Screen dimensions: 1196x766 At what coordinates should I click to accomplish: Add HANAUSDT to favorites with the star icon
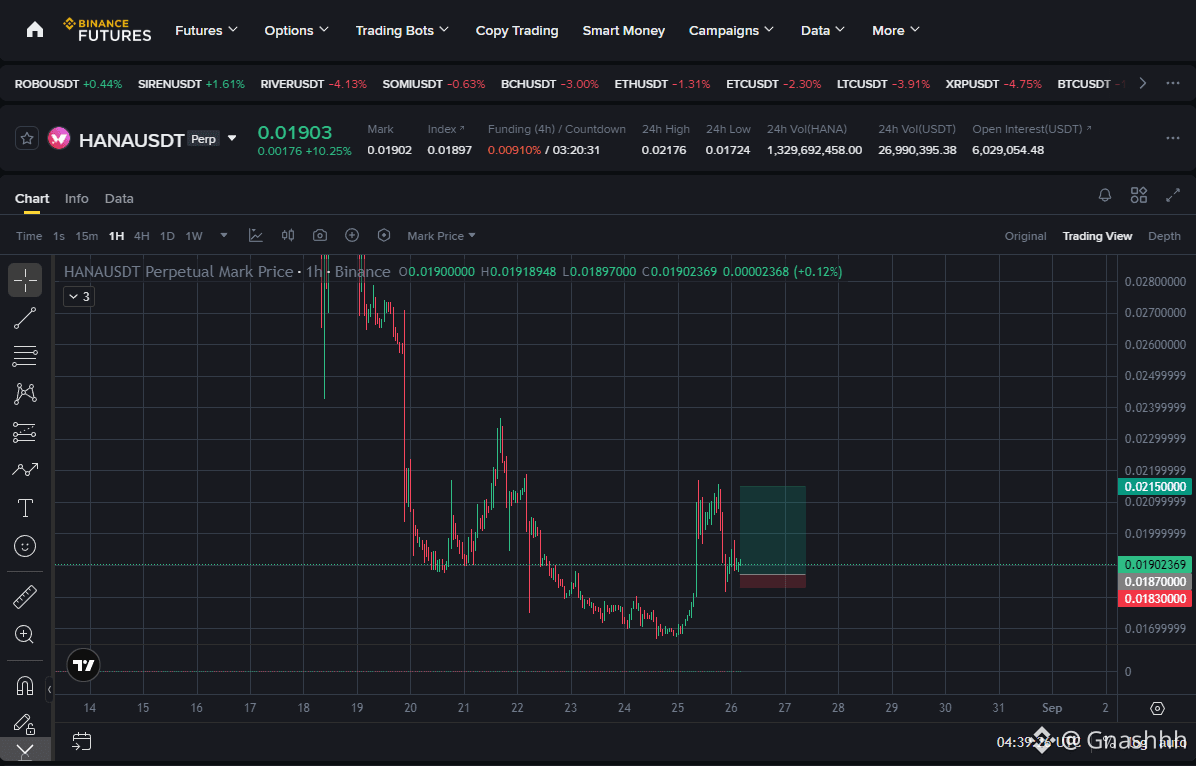tap(27, 139)
